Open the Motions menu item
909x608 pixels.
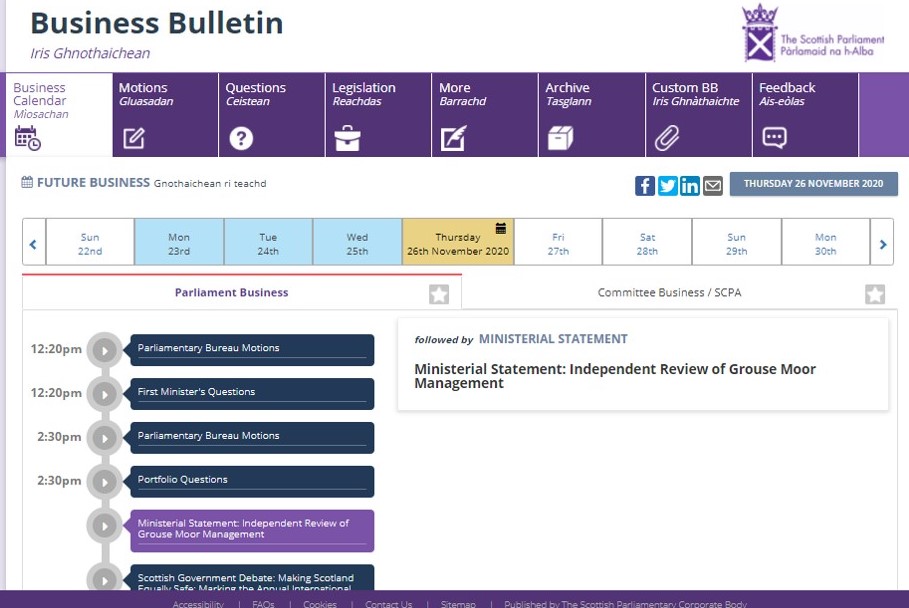[x=165, y=115]
